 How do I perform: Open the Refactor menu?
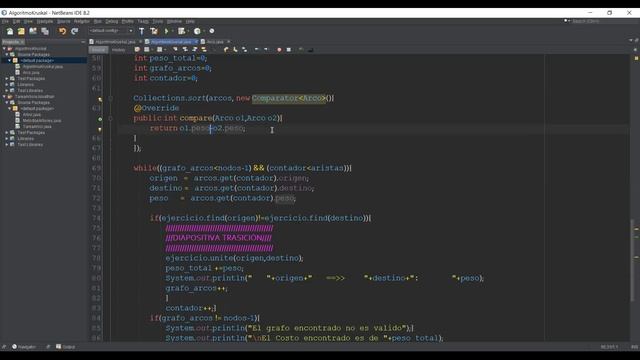pos(82,21)
